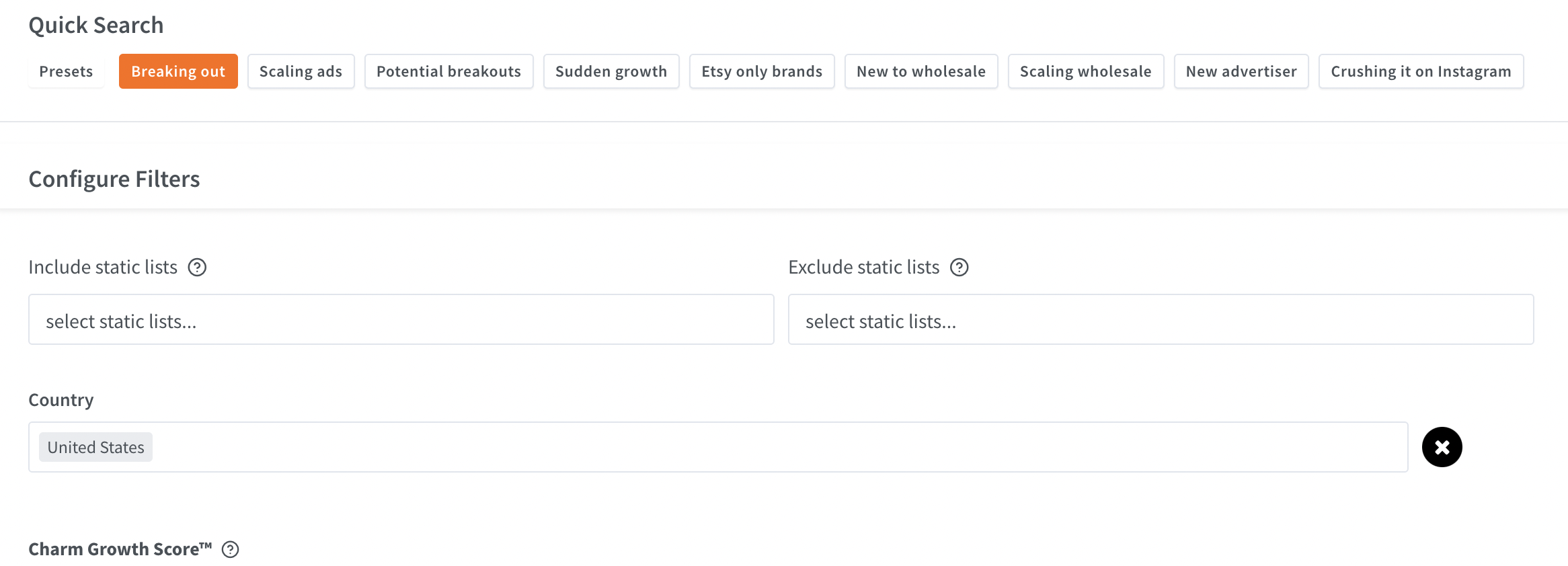Remove the Country filter with black X
1568x566 pixels.
click(1442, 447)
